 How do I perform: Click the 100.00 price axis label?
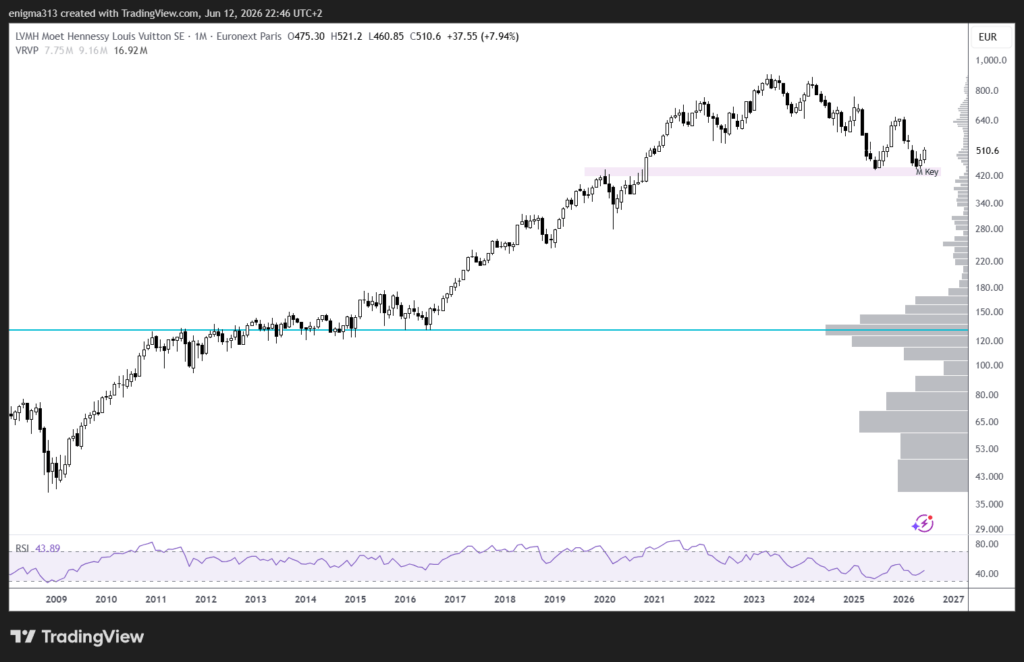pyautogui.click(x=989, y=365)
